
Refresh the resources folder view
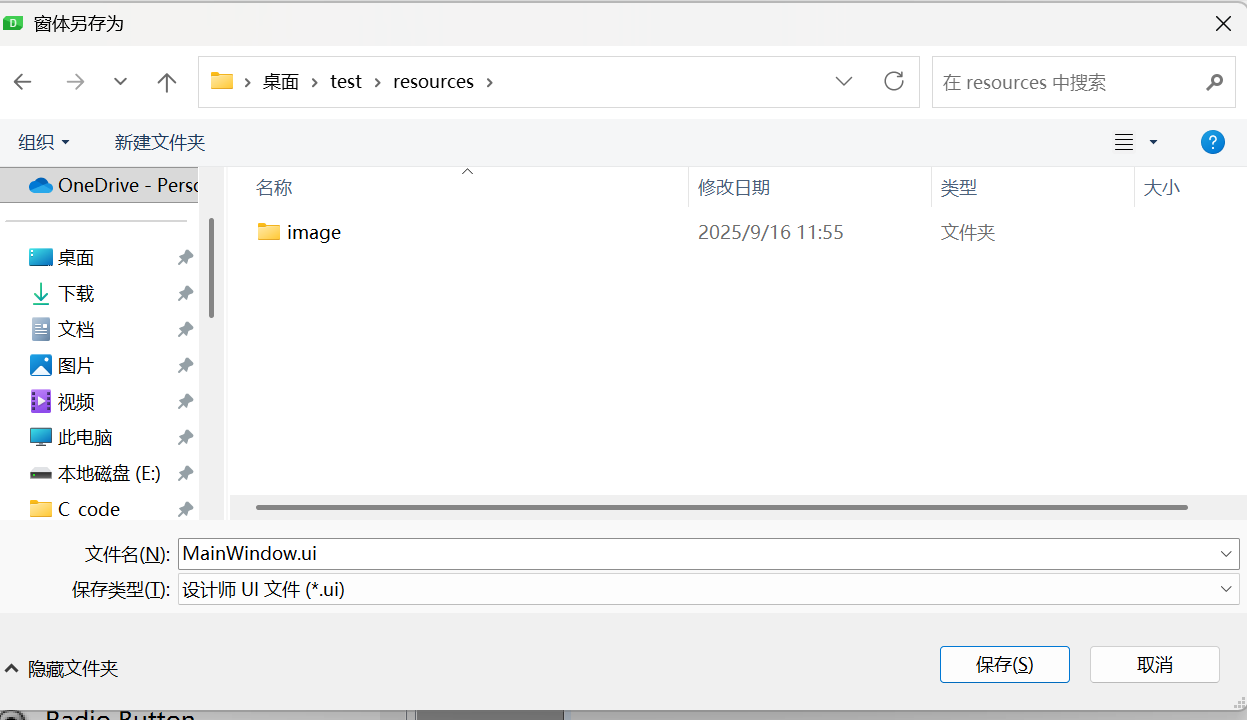tap(894, 81)
